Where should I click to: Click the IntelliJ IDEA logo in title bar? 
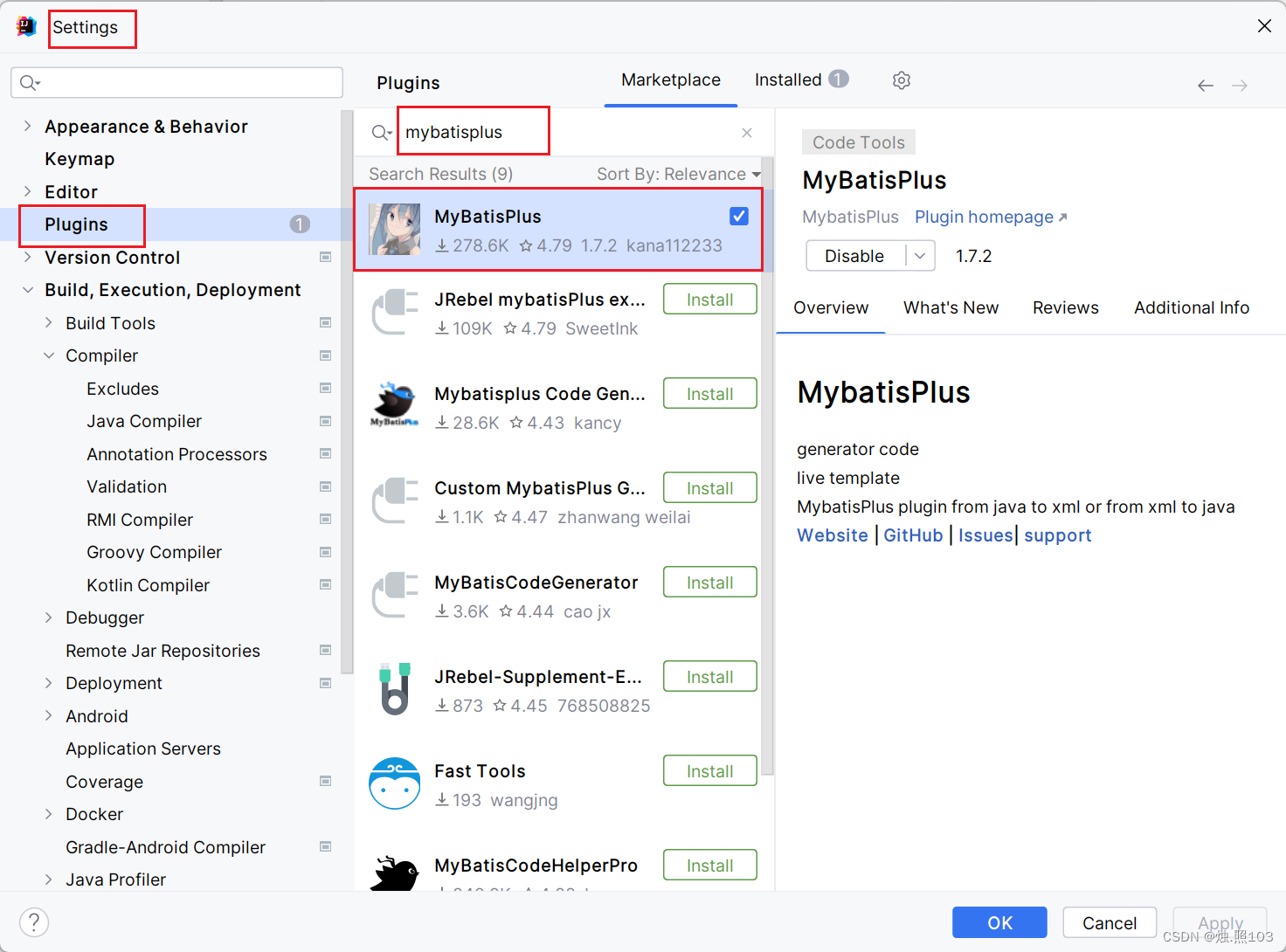26,26
